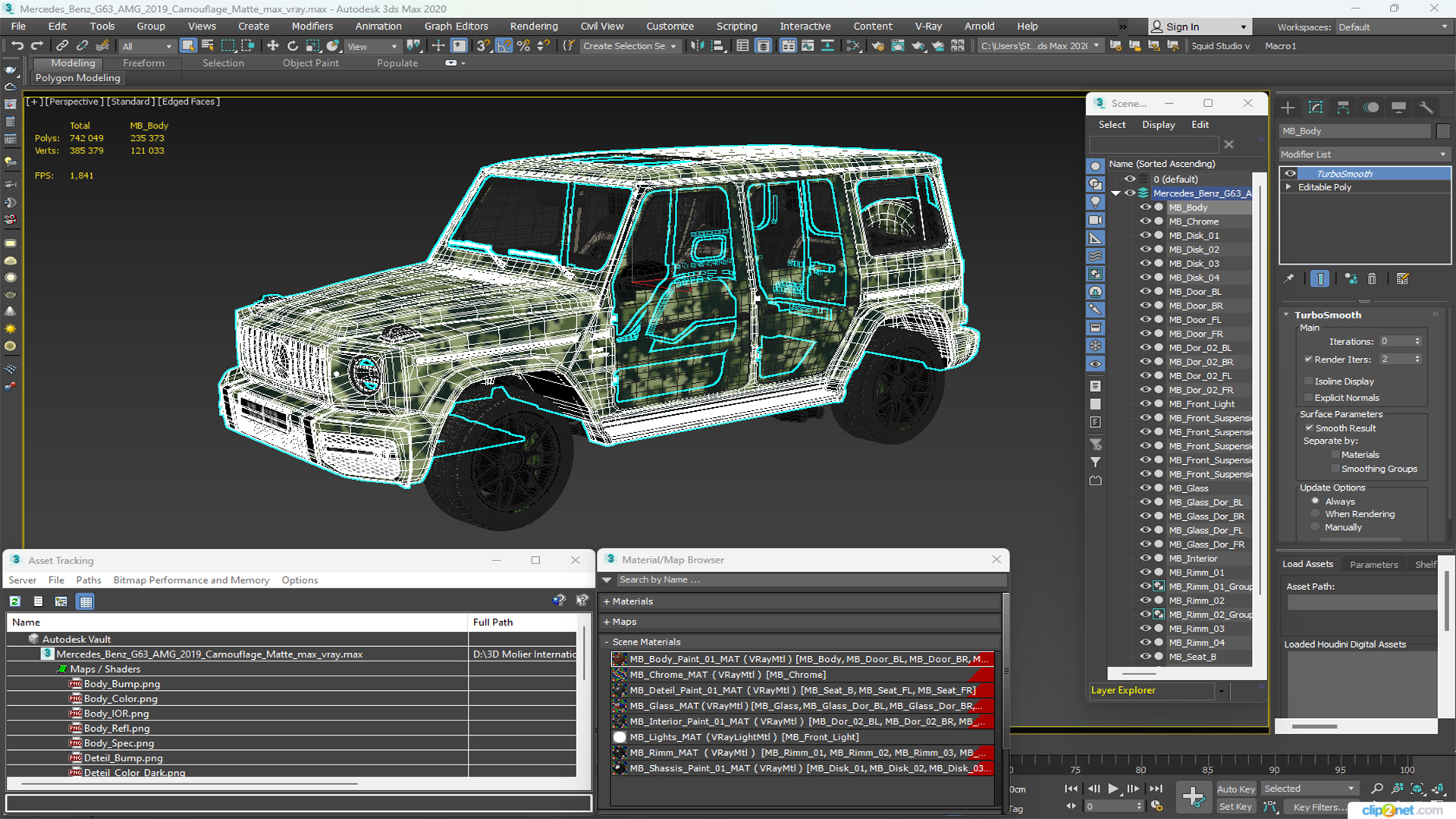Open the Schematic View icon

(853, 46)
